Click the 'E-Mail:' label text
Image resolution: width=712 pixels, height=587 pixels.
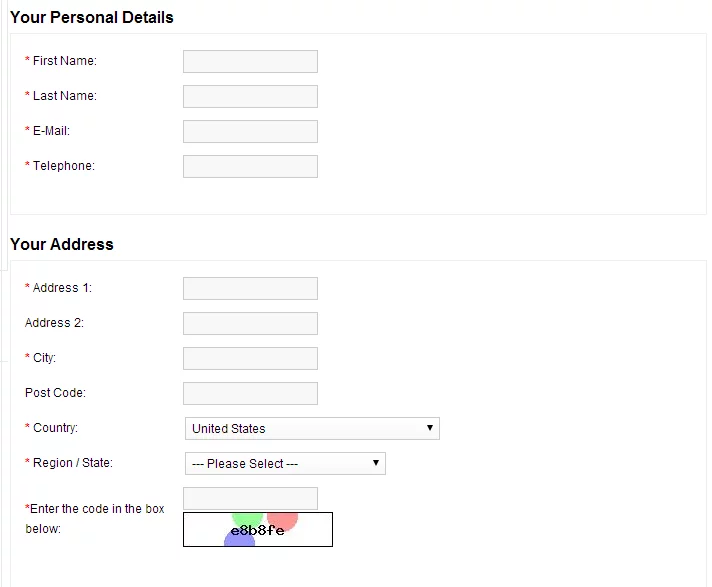51,131
